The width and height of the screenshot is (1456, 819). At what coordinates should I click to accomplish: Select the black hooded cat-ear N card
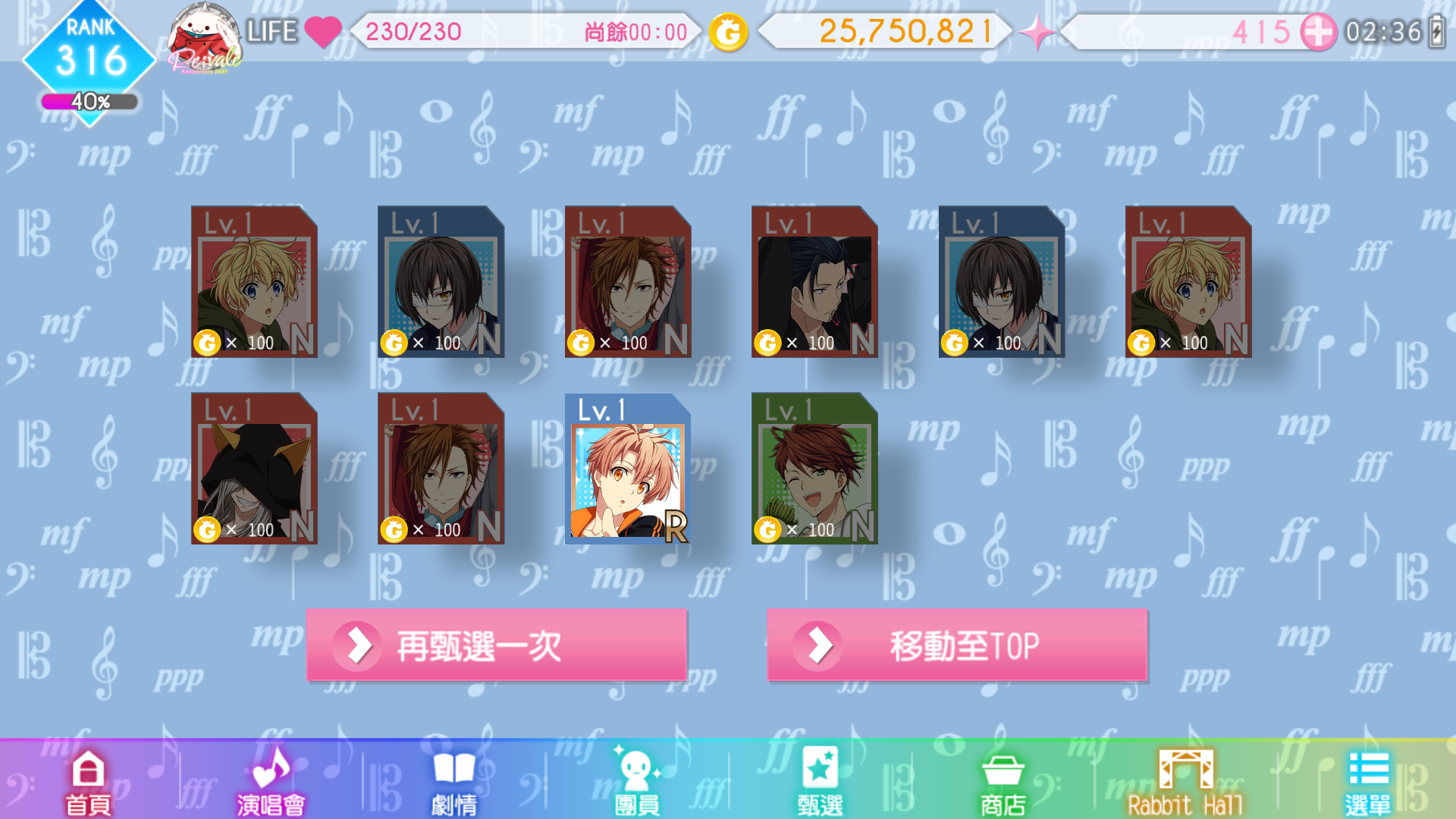(254, 469)
